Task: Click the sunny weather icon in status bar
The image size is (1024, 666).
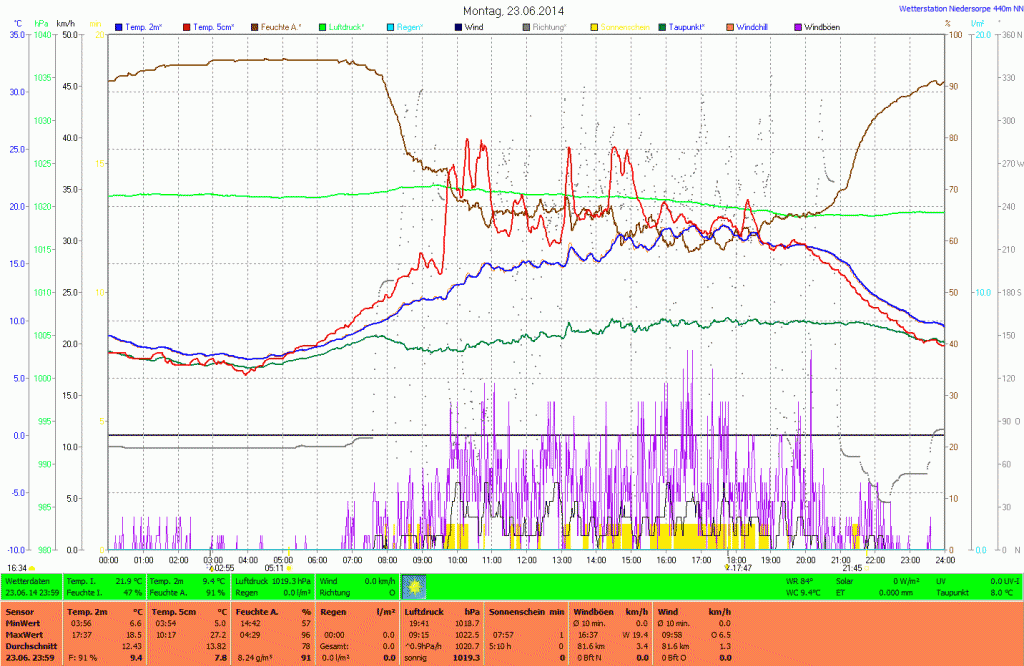Action: (x=414, y=586)
